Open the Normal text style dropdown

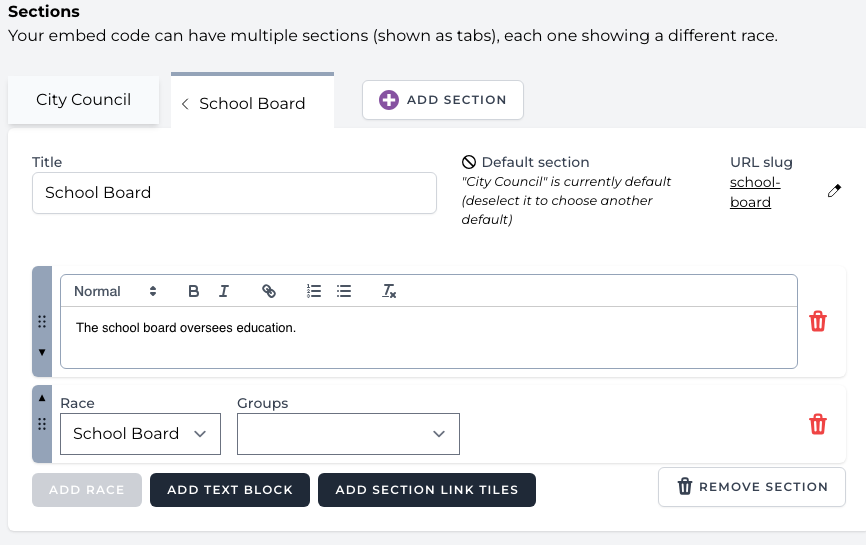coord(115,291)
